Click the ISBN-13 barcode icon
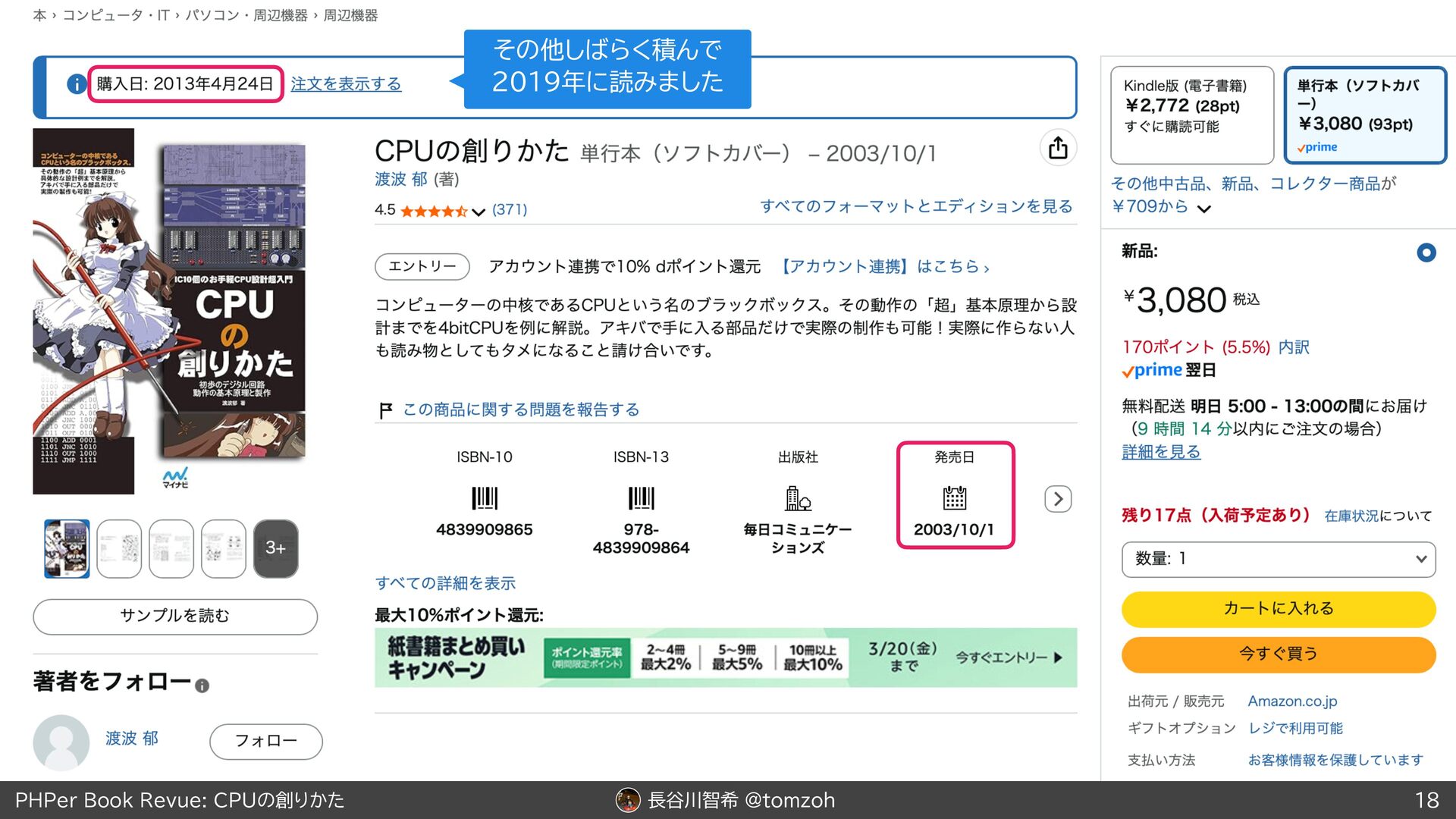This screenshot has height=819, width=1456. 641,498
